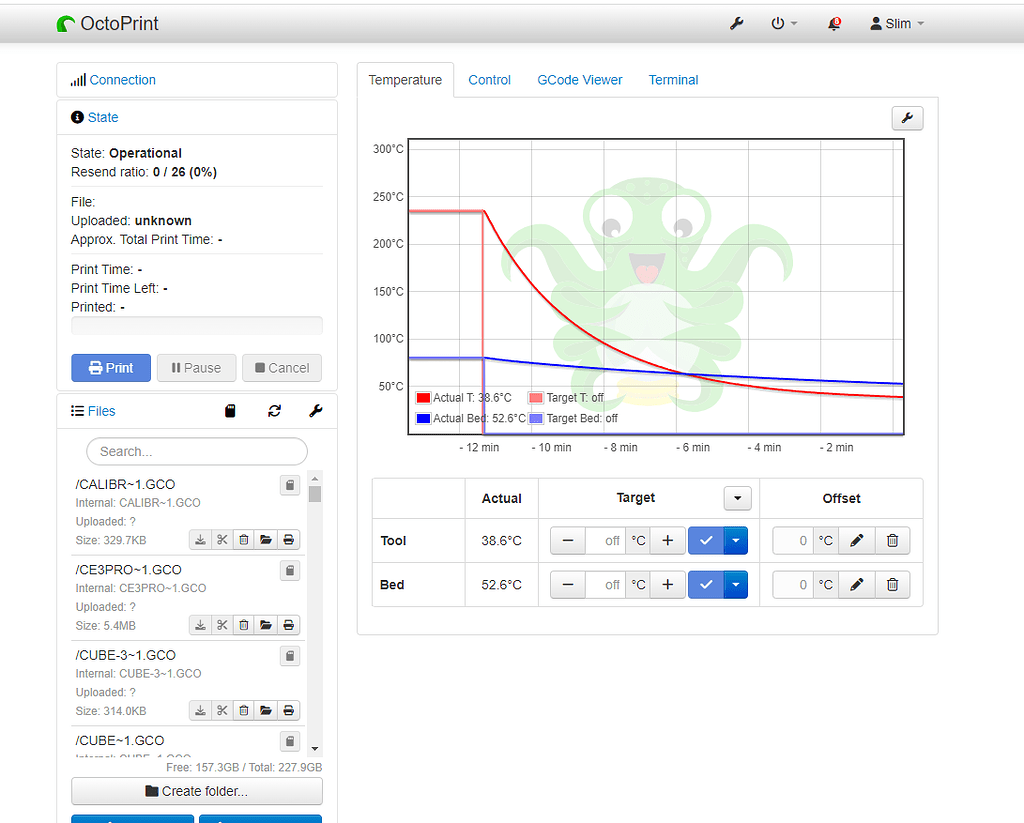1024x823 pixels.
Task: Clear the Bed offset using its trash icon
Action: click(x=892, y=584)
